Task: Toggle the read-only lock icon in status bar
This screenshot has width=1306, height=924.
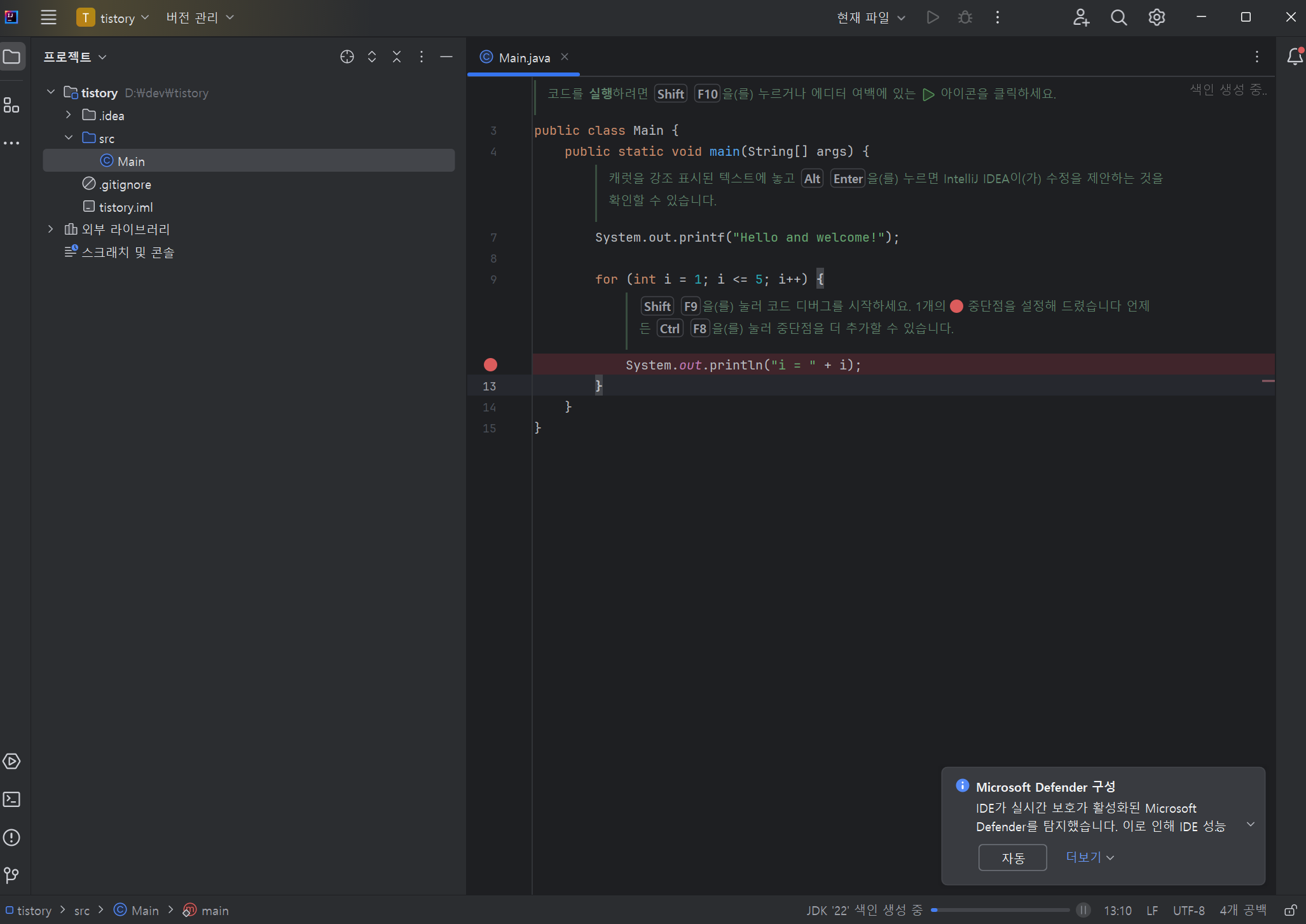Action: pyautogui.click(x=1290, y=911)
